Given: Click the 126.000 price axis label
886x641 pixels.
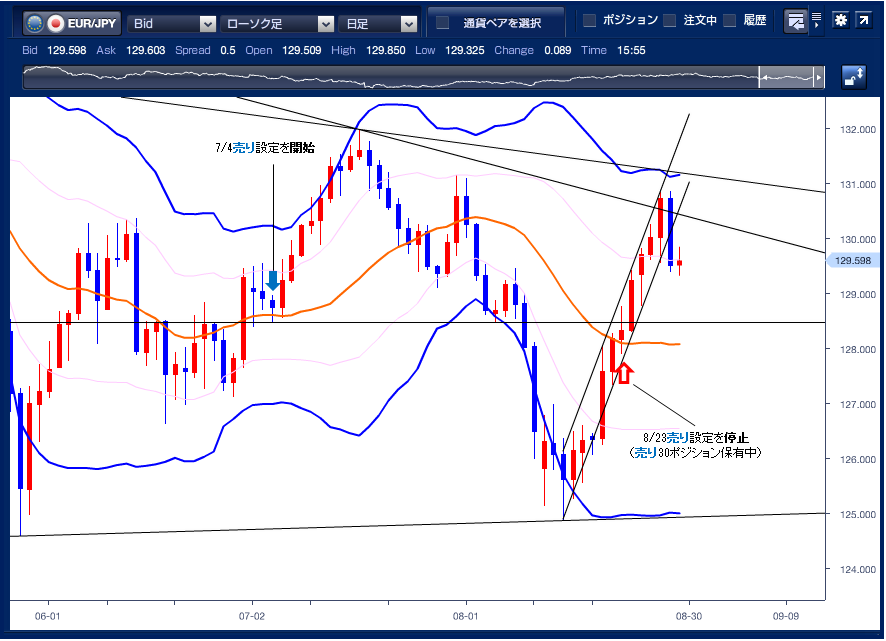Looking at the screenshot, I should click(857, 459).
